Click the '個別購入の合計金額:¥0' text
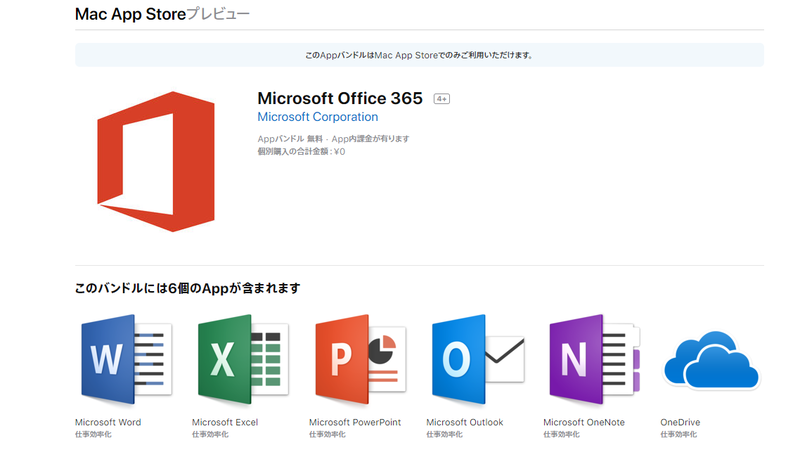 tap(301, 152)
